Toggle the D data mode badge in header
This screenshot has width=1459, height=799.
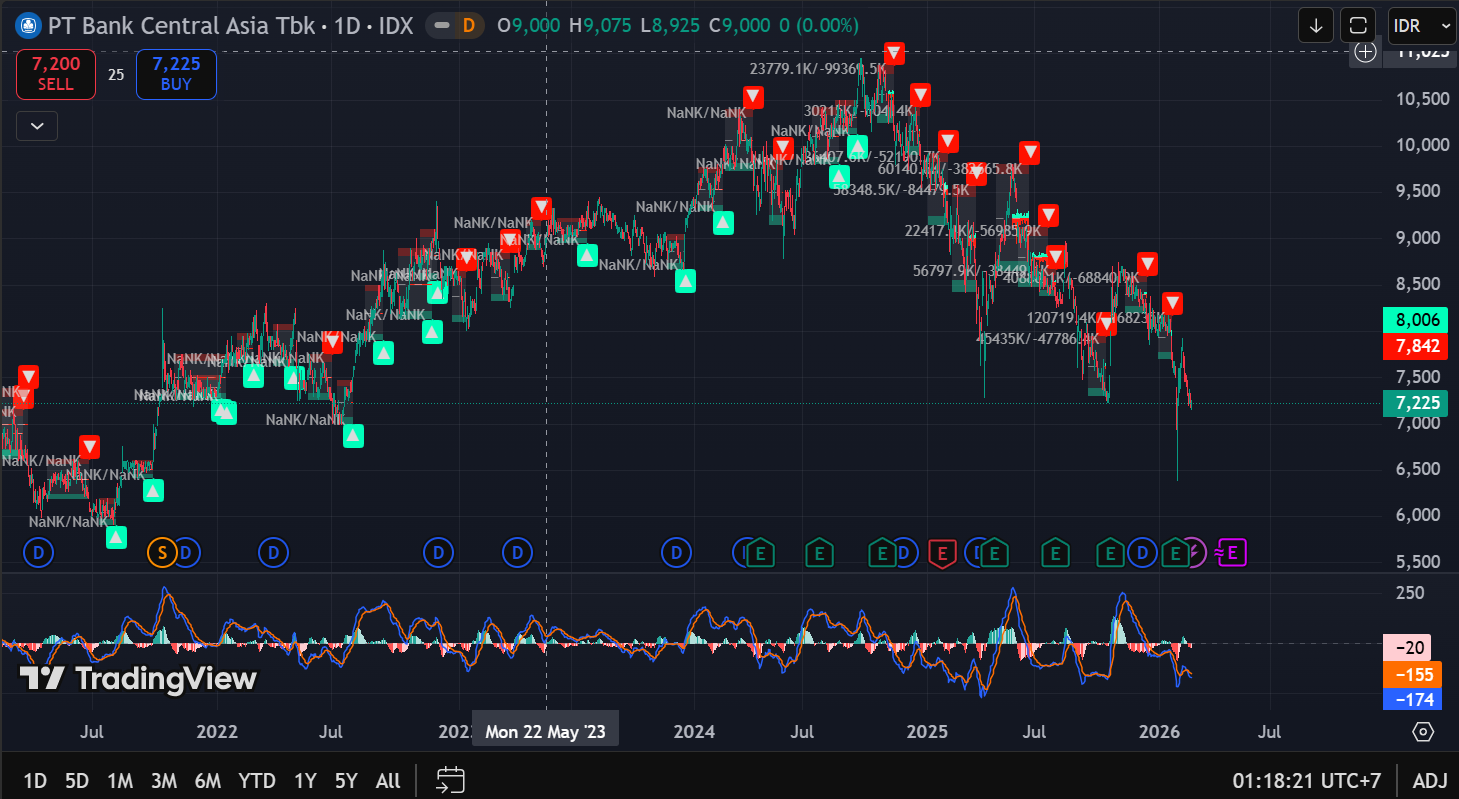467,26
